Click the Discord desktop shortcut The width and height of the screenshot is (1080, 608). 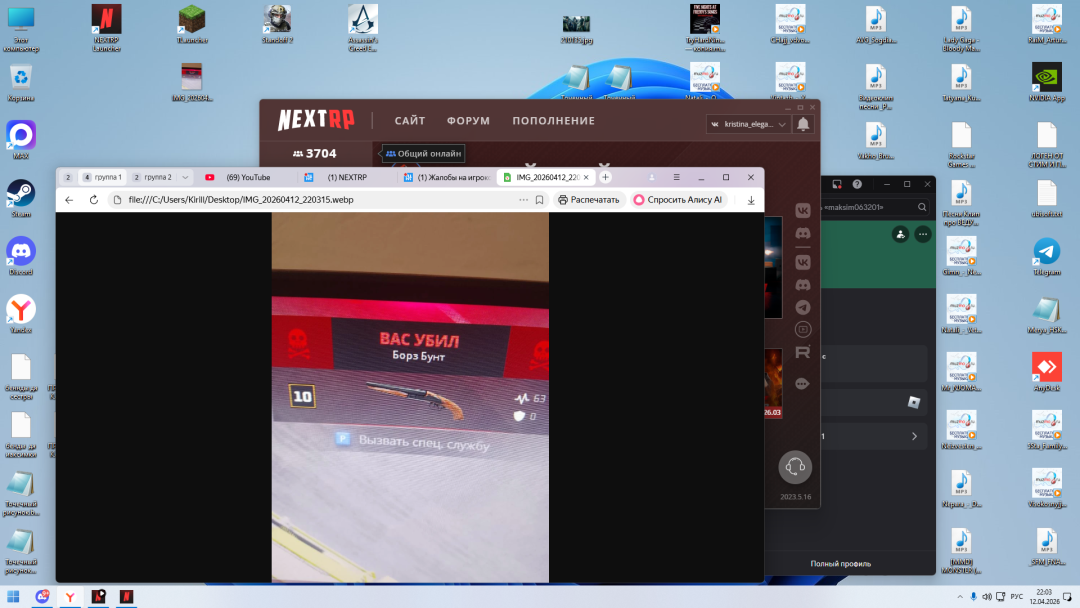[x=21, y=252]
